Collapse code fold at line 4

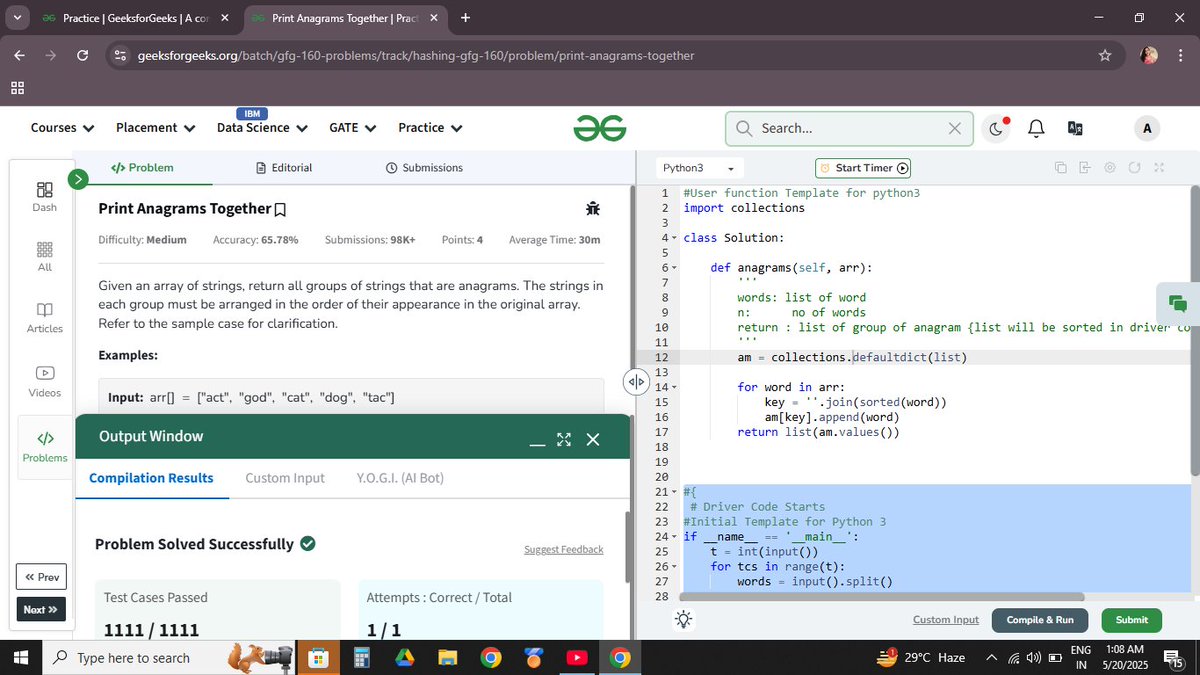(676, 238)
